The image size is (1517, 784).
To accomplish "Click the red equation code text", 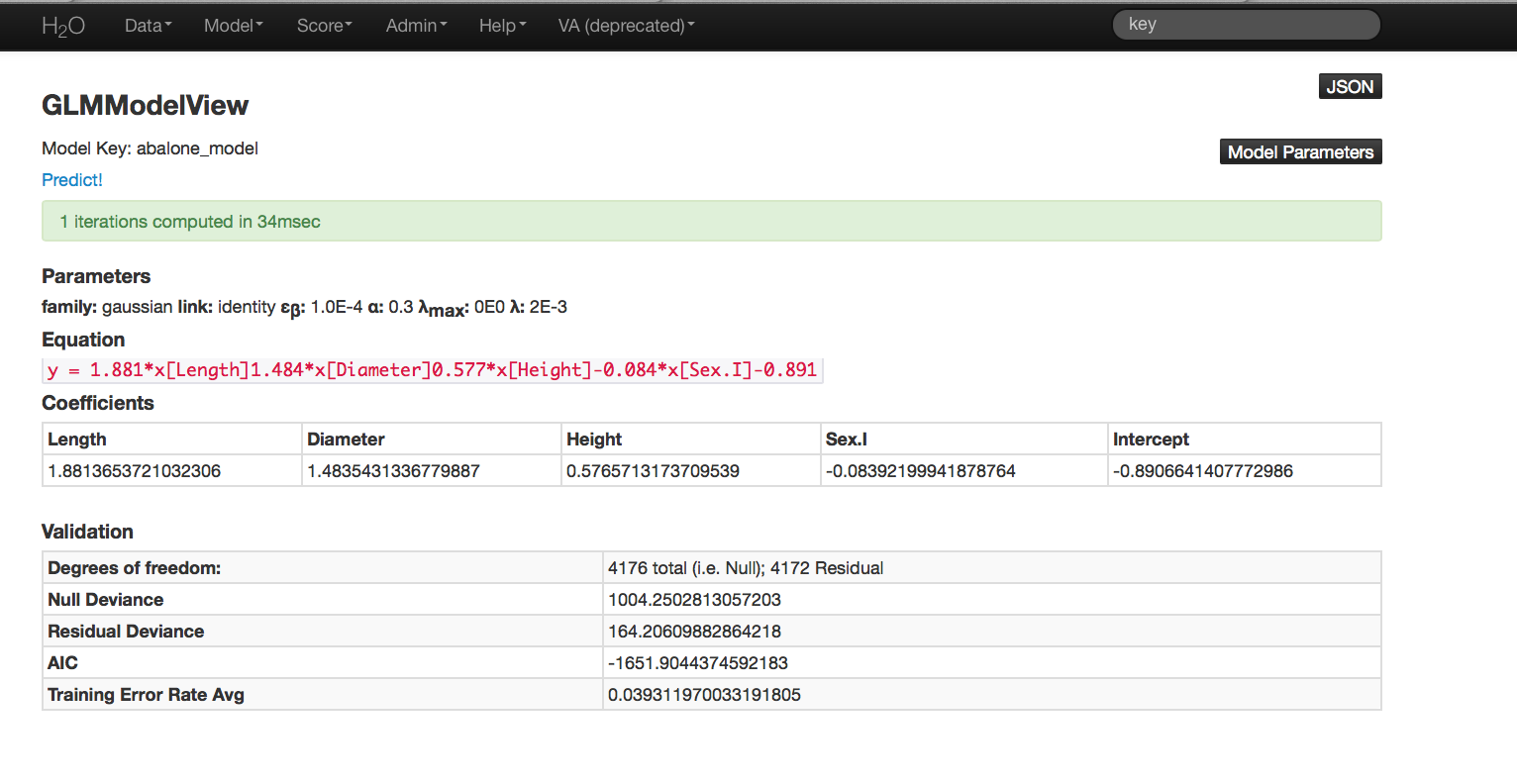I will point(433,370).
